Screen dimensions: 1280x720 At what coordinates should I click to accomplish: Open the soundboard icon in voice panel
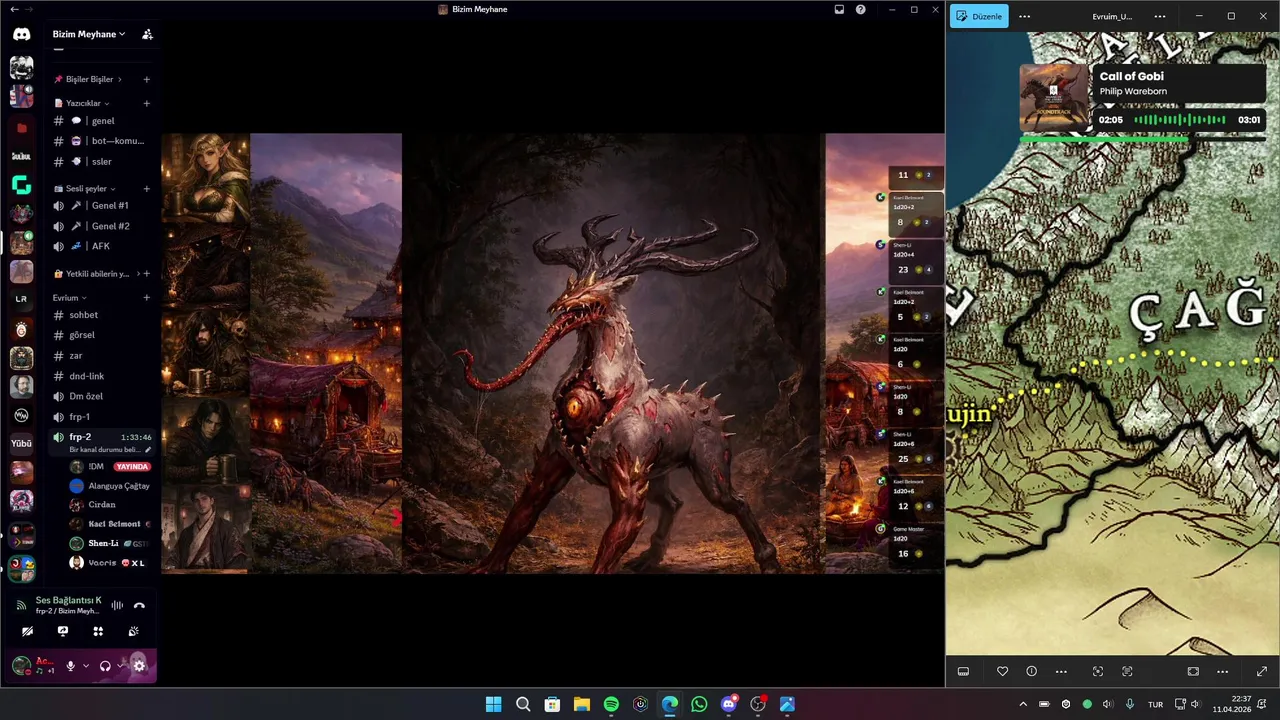(133, 631)
